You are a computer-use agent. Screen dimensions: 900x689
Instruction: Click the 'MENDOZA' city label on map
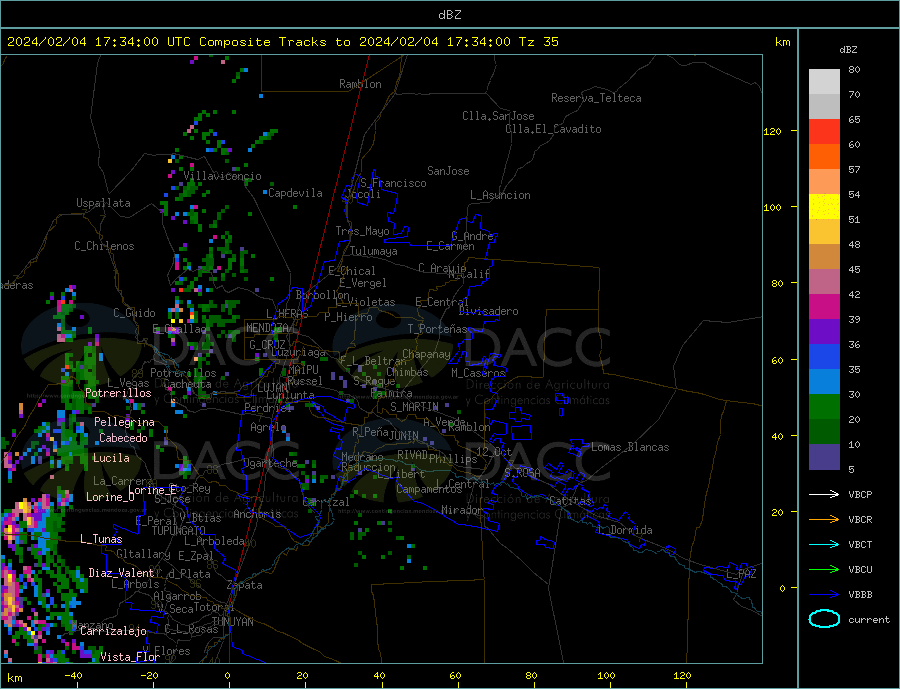click(x=267, y=328)
